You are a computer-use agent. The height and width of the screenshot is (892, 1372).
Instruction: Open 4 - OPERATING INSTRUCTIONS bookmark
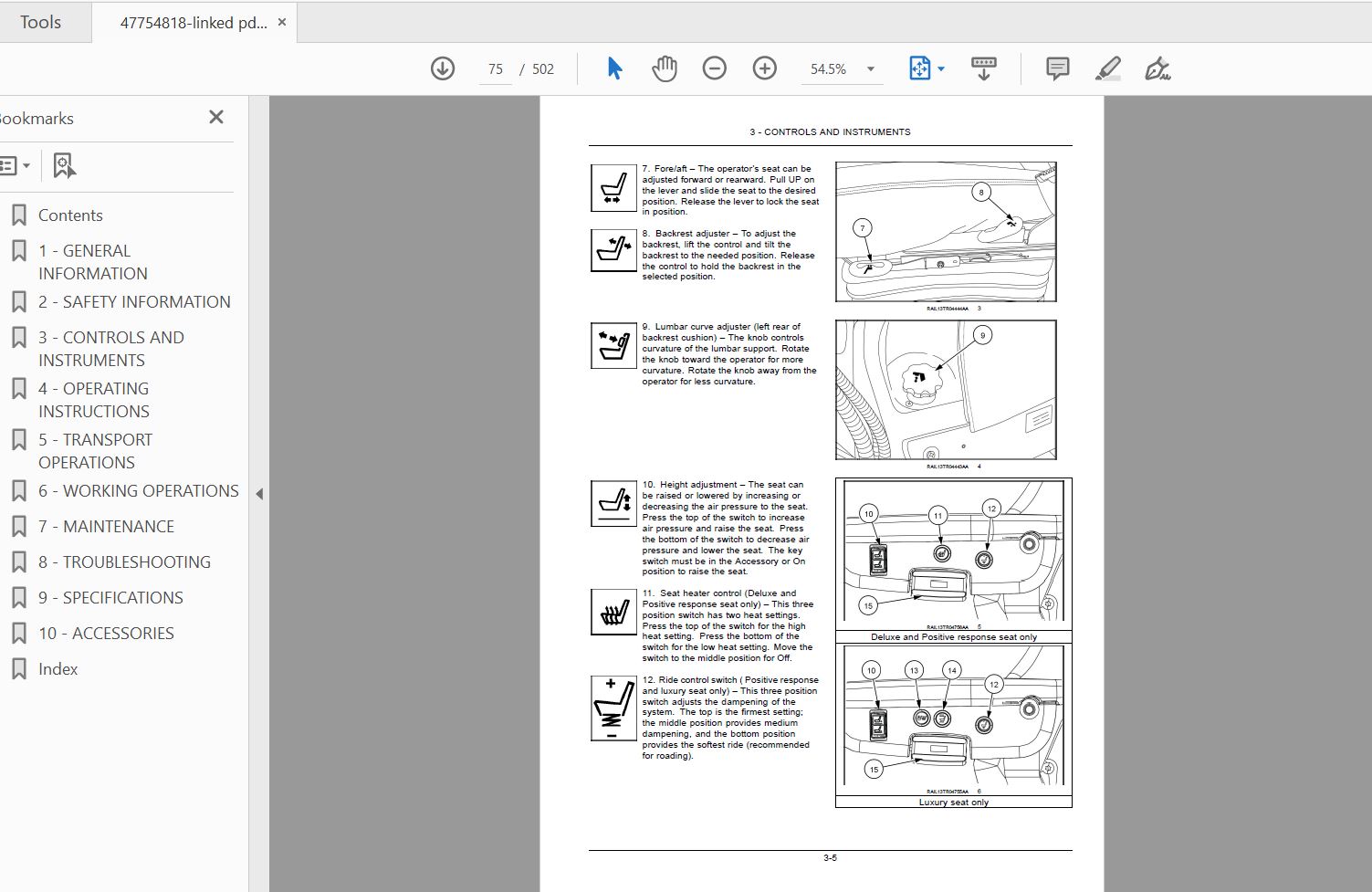point(93,400)
